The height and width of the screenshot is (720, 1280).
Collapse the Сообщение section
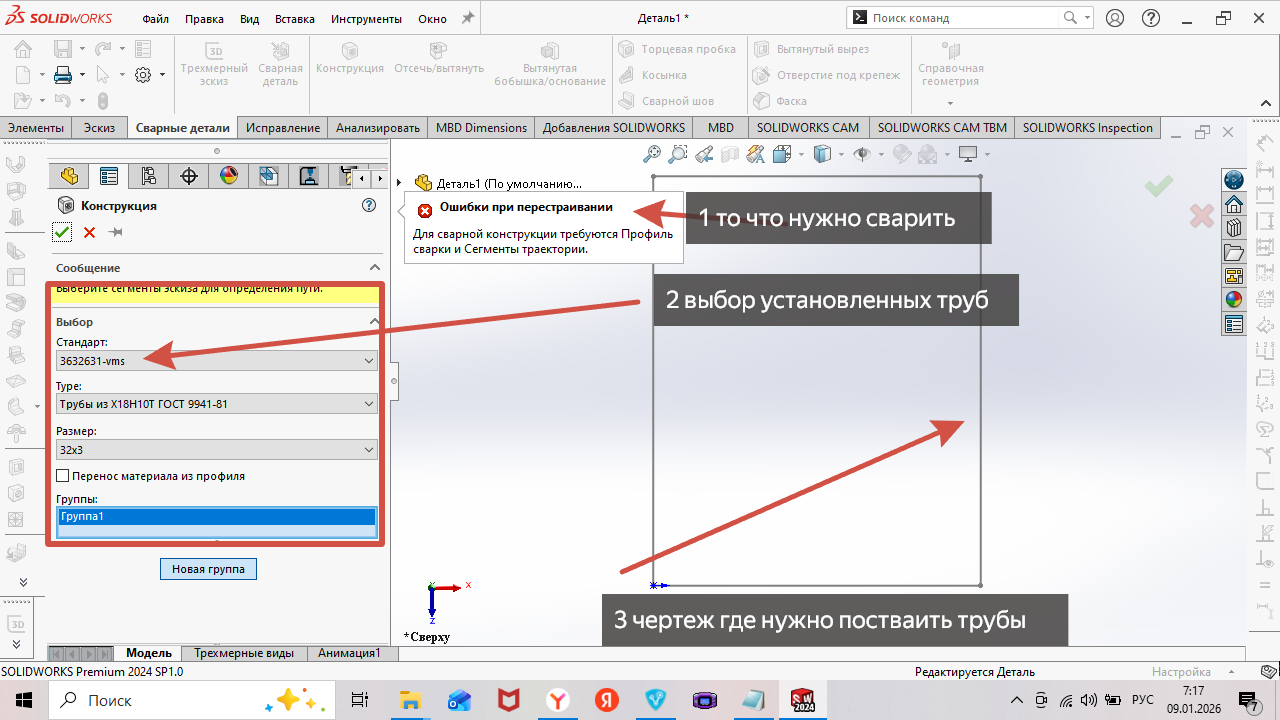[375, 268]
